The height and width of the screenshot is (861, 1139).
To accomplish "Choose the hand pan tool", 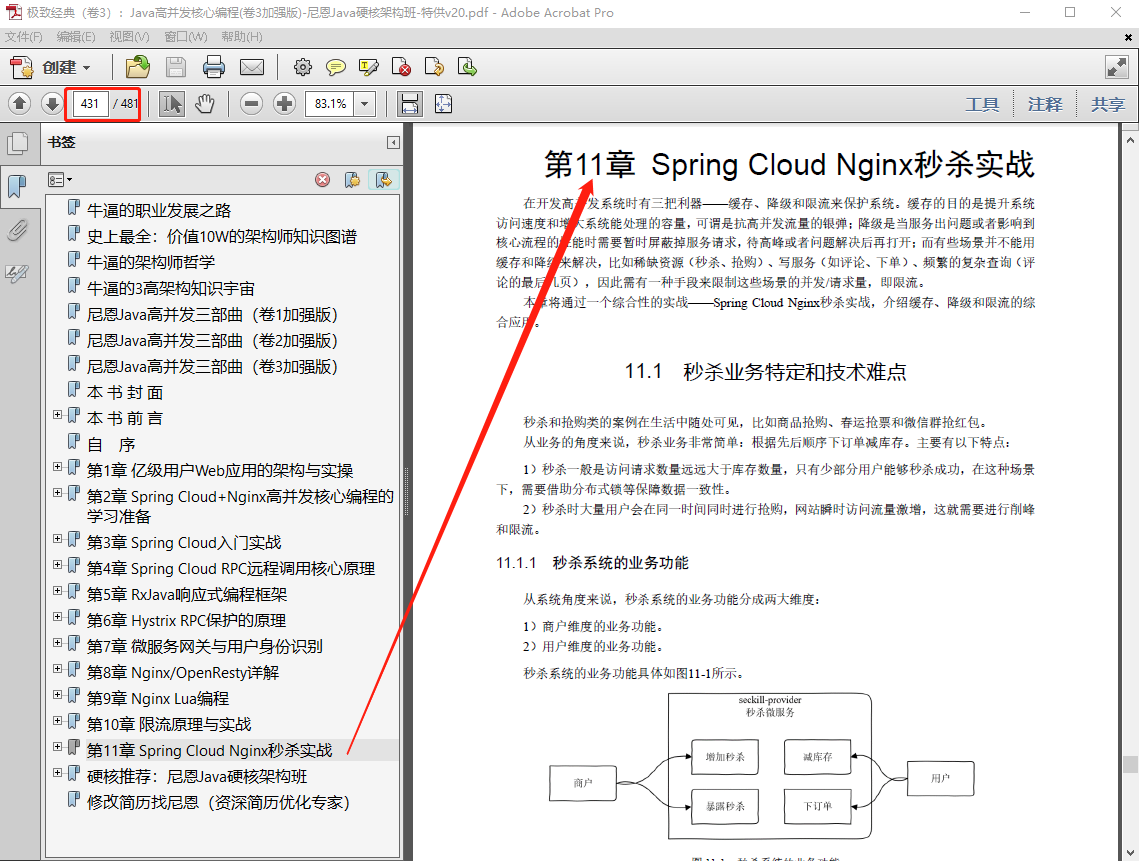I will (205, 104).
